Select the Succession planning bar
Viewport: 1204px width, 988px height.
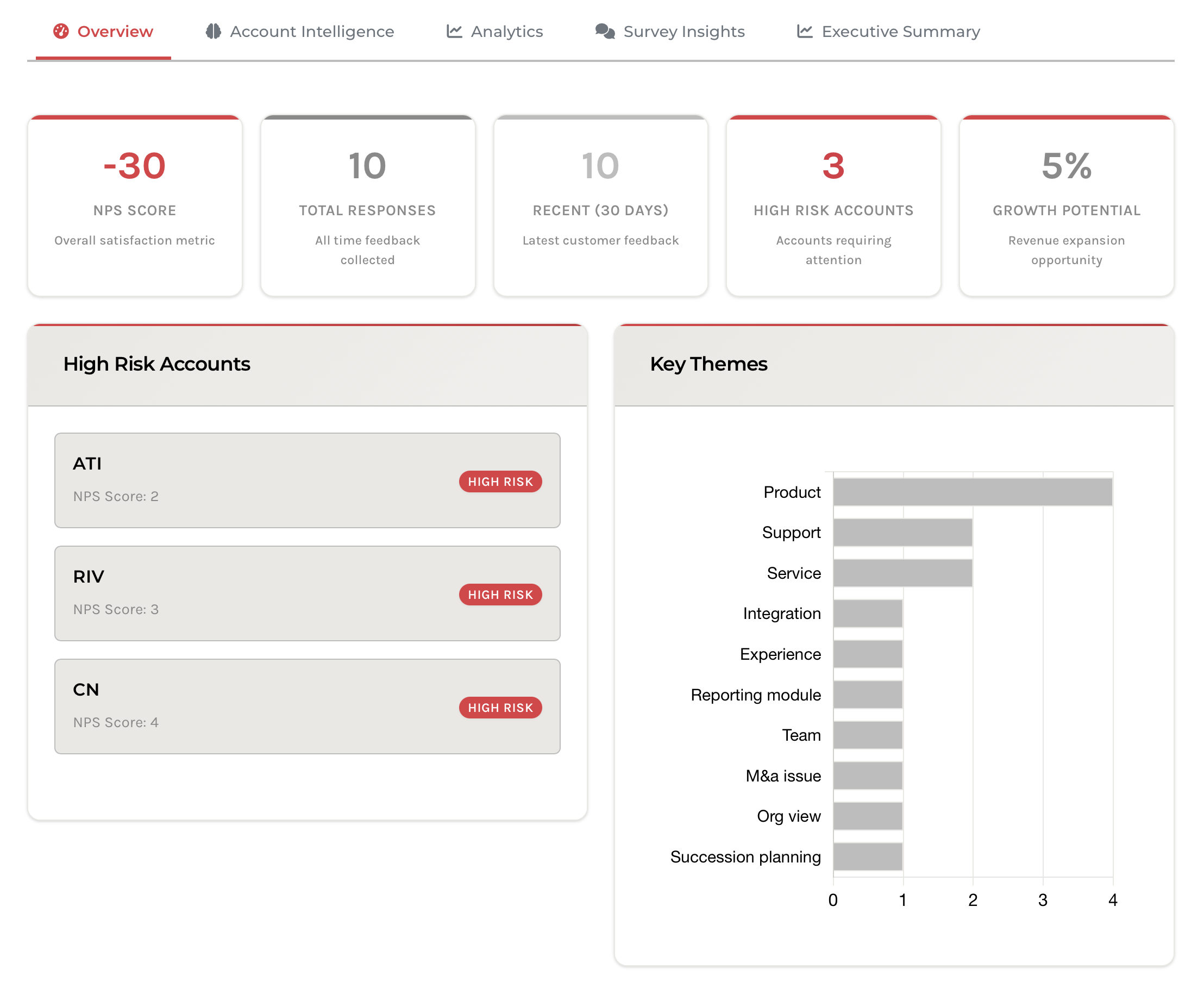pyautogui.click(x=868, y=856)
